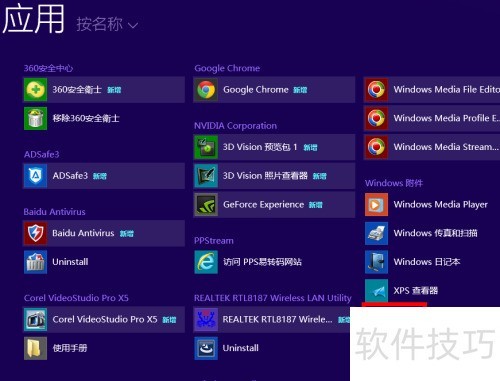Open the 按名称 sort dropdown
The image size is (500, 381).
pyautogui.click(x=107, y=24)
